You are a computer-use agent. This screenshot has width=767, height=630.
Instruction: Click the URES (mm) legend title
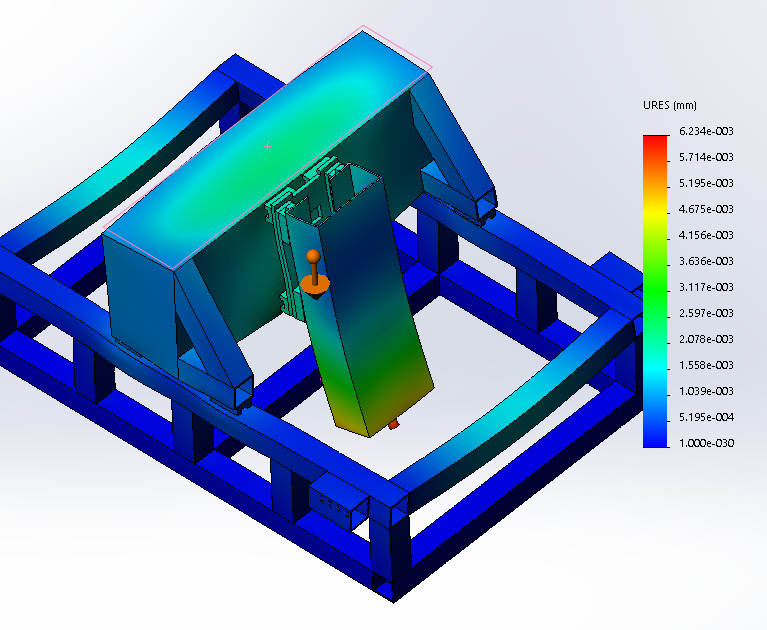pos(669,105)
